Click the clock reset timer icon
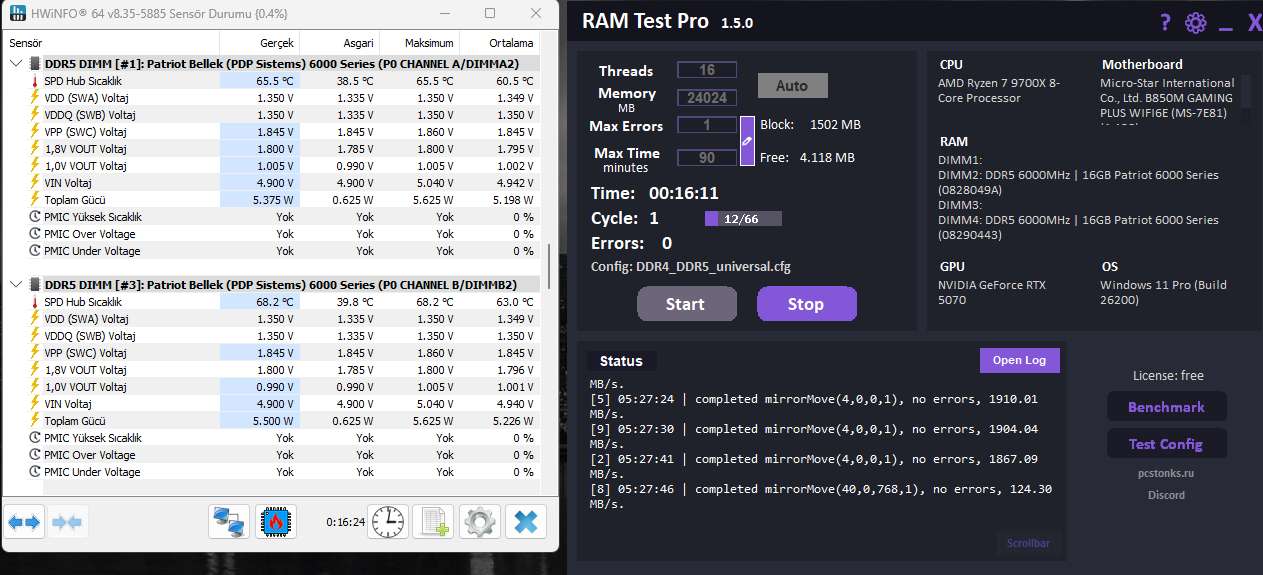Viewport: 1263px width, 575px height. click(388, 521)
